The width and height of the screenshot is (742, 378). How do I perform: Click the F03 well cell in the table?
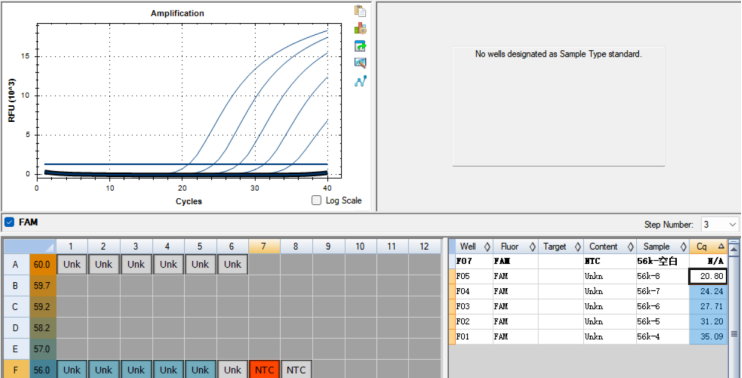click(x=474, y=306)
